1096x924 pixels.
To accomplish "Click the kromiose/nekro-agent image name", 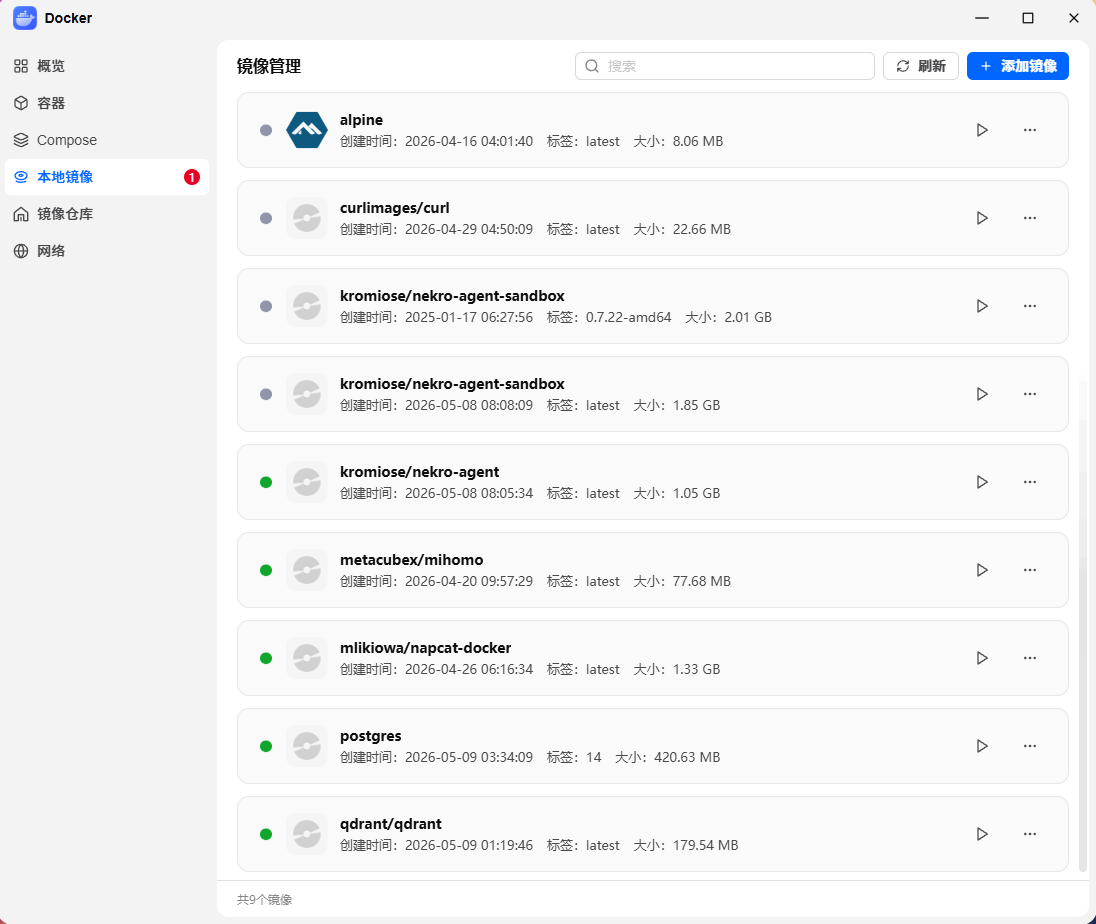I will 419,472.
